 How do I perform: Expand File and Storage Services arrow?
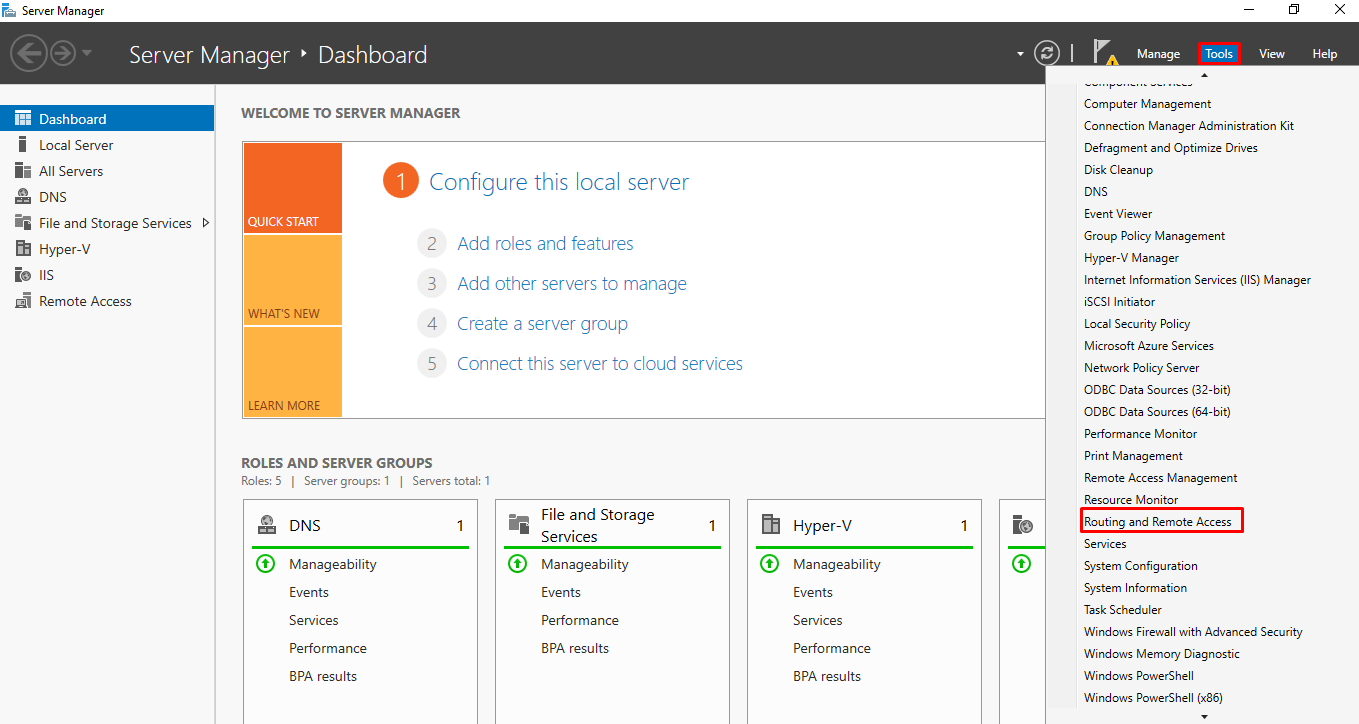pos(206,223)
